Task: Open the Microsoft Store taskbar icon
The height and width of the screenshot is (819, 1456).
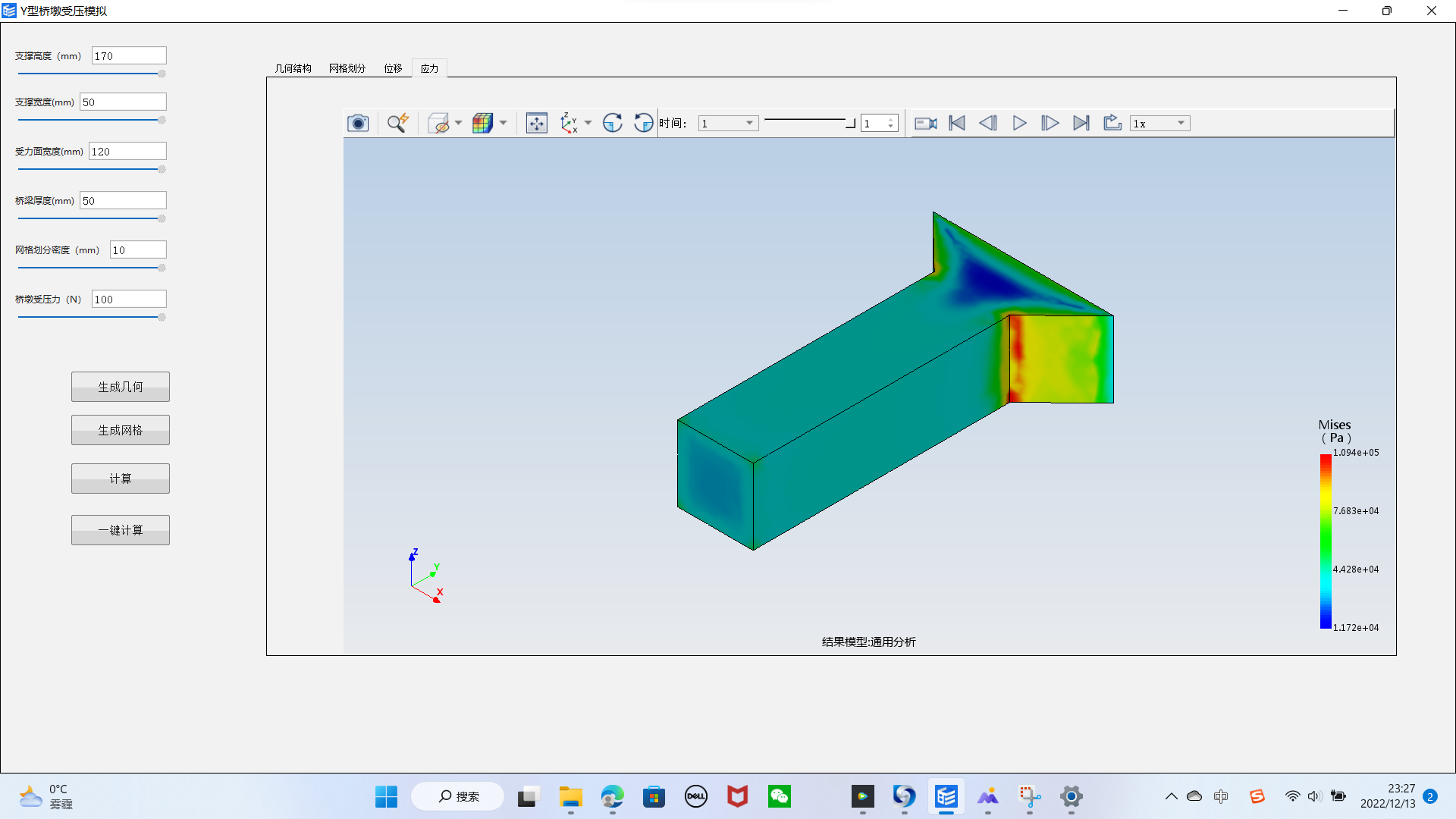Action: pos(654,796)
